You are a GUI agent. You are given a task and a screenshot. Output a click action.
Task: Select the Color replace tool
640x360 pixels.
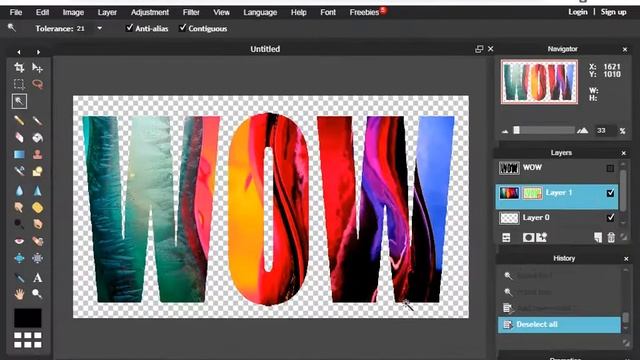tap(19, 171)
